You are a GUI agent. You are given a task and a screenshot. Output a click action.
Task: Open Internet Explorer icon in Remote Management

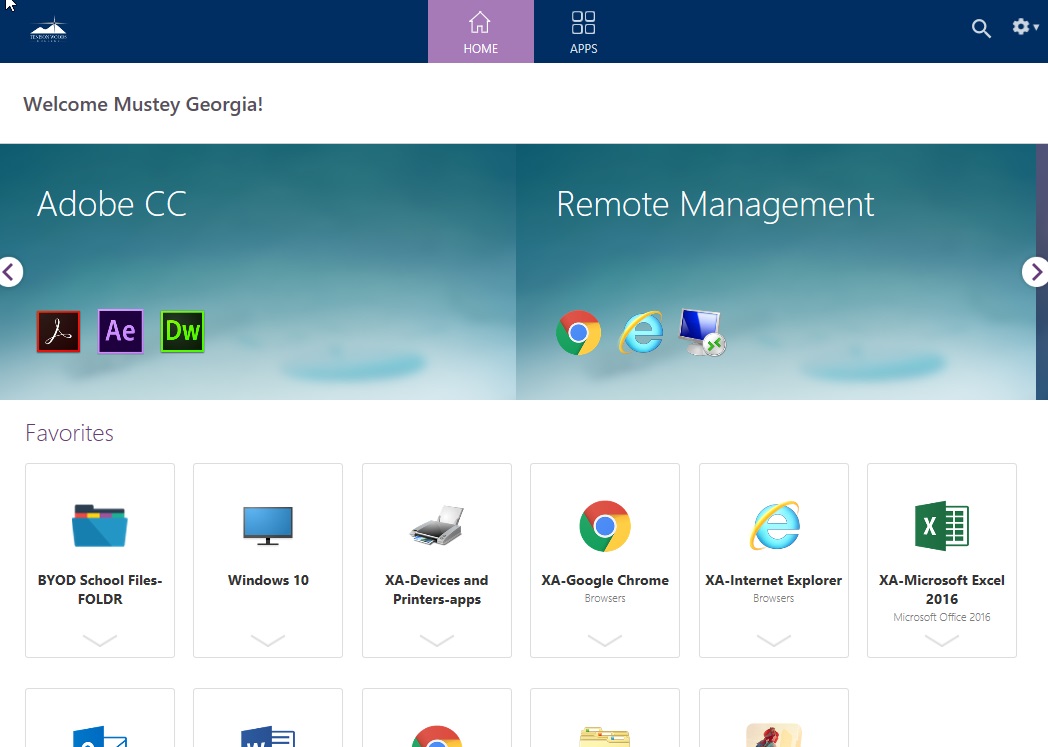[641, 332]
